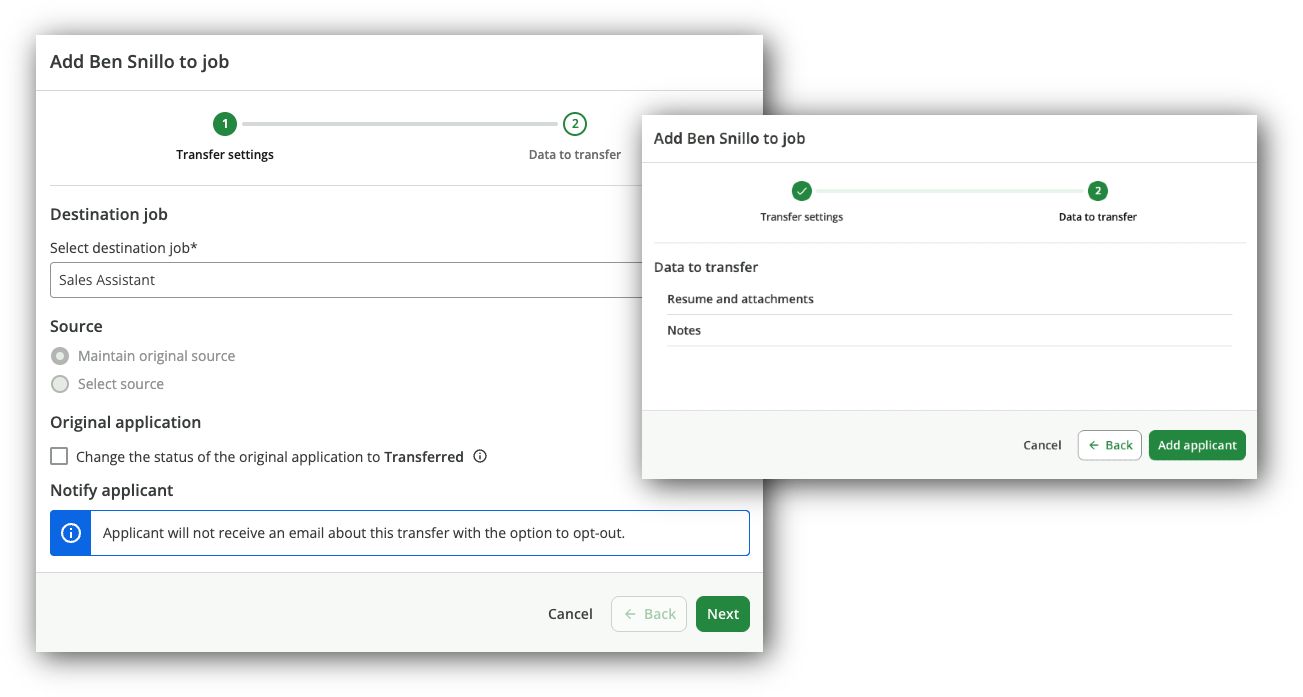Image resolution: width=1303 pixels, height=697 pixels.
Task: Click step 2 circle in right dialog
Action: click(1098, 191)
